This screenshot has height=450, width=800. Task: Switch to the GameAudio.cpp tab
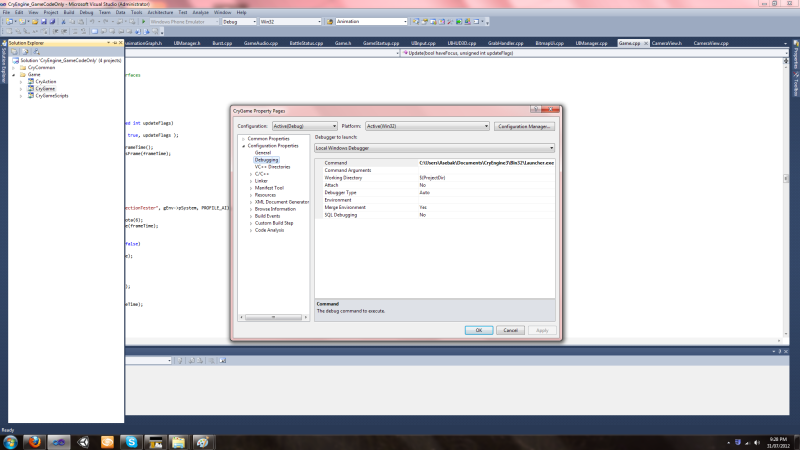point(261,43)
